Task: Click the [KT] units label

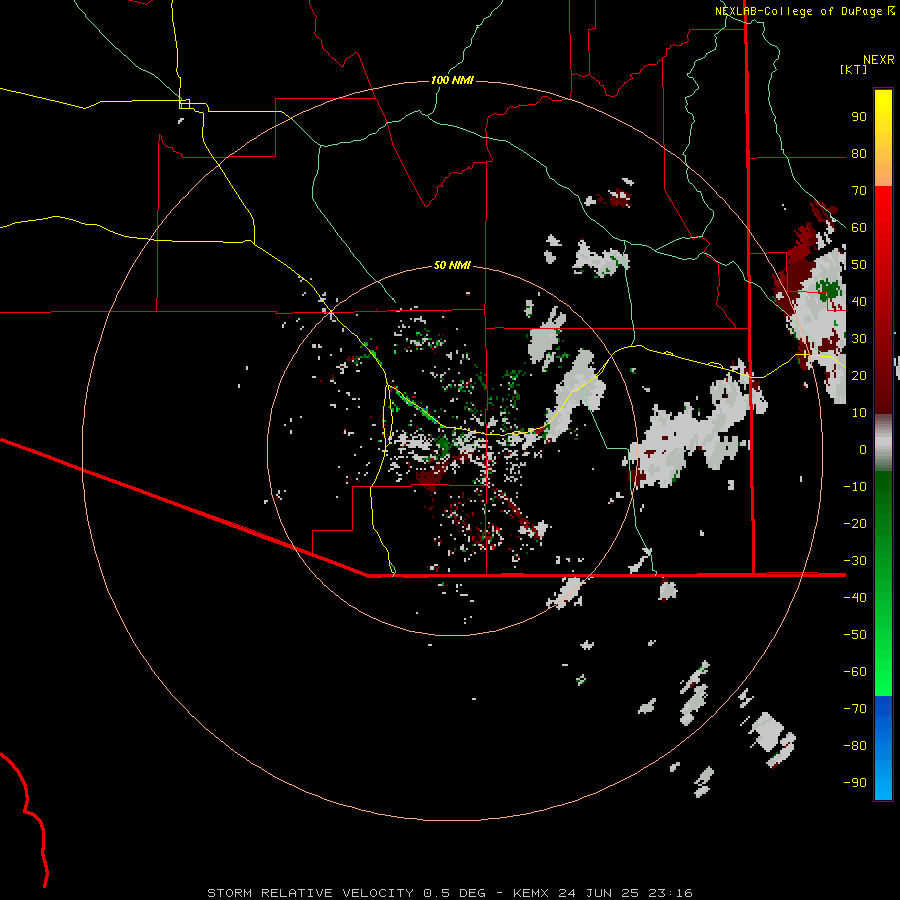Action: pyautogui.click(x=853, y=69)
